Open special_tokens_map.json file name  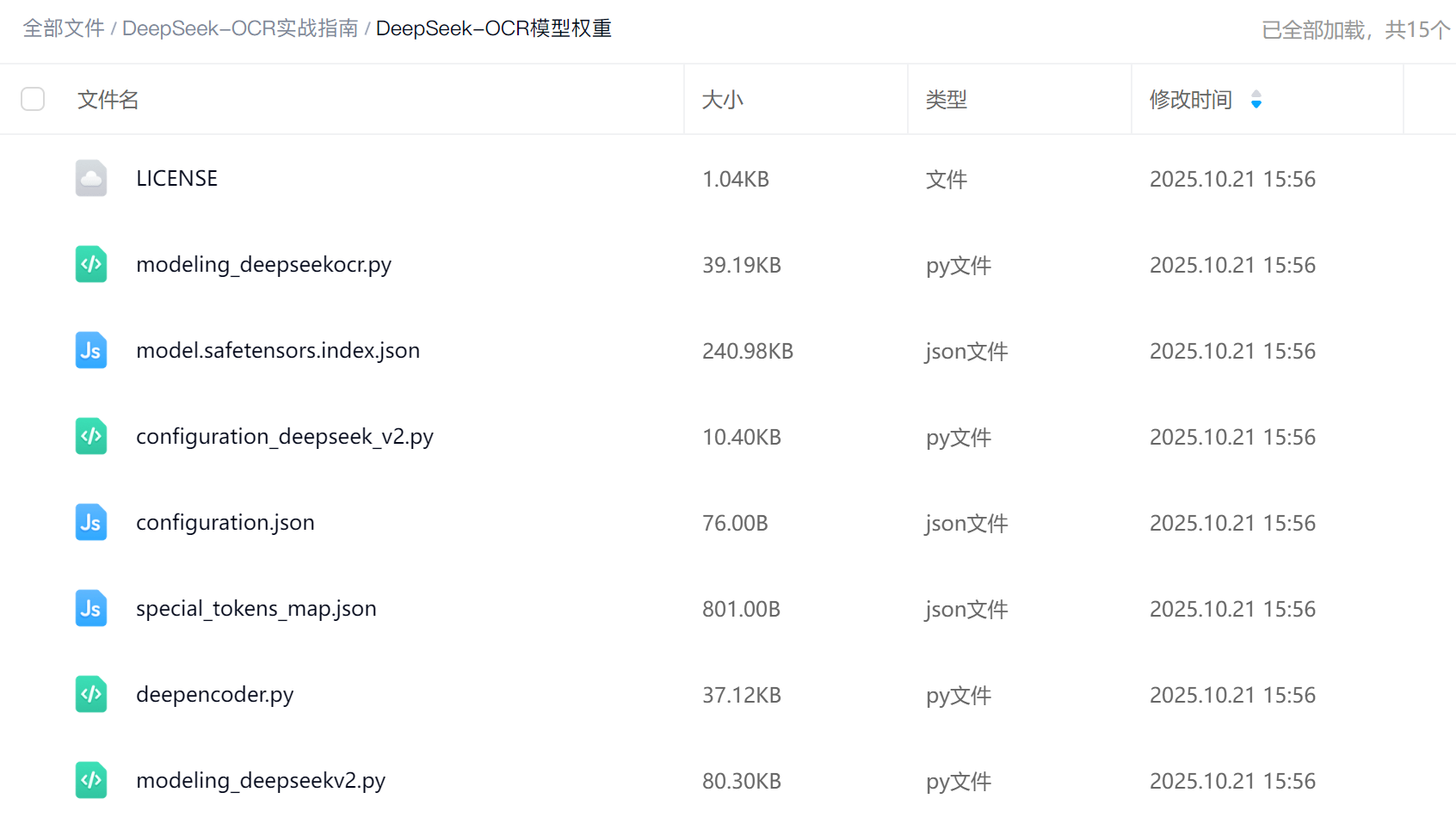[x=256, y=609]
